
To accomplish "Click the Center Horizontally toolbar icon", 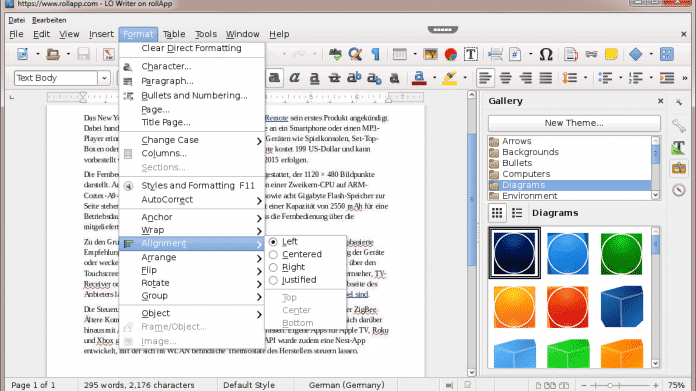I will [x=506, y=78].
